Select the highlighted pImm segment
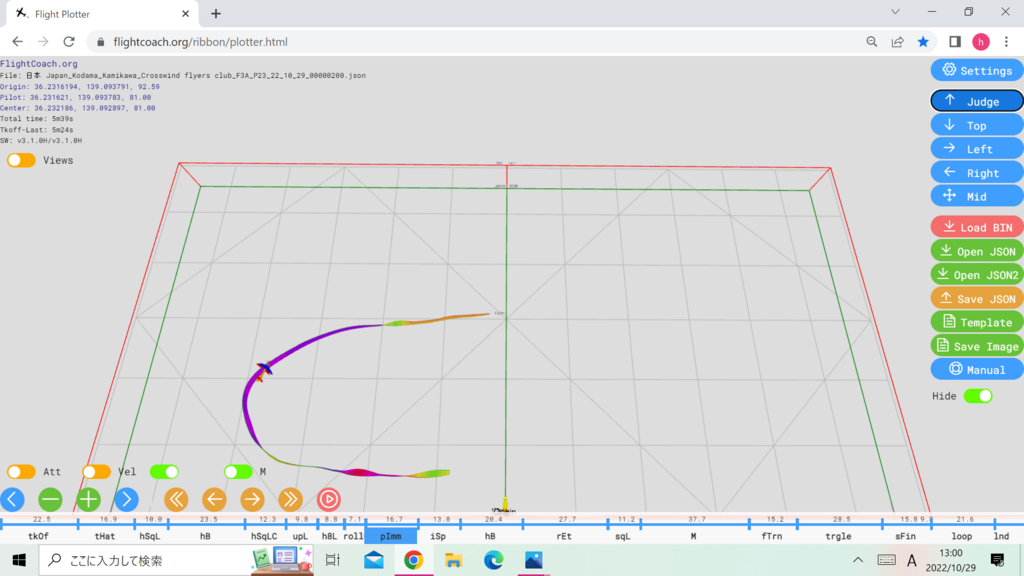1024x576 pixels. click(391, 536)
